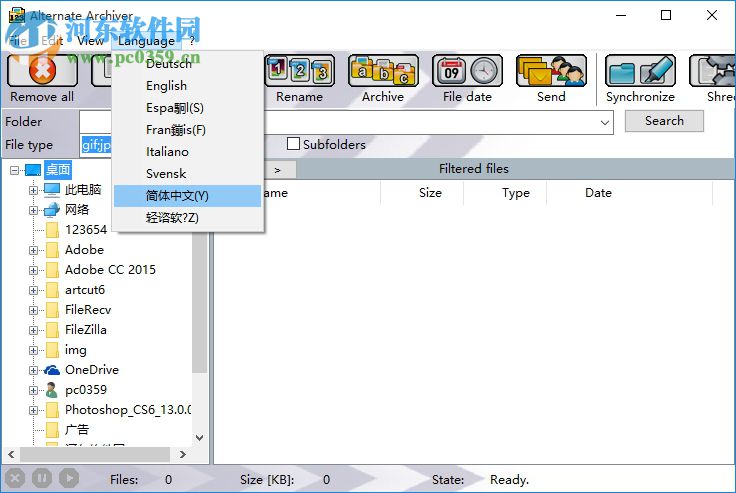
Task: Click the File type input field
Action: tap(96, 145)
